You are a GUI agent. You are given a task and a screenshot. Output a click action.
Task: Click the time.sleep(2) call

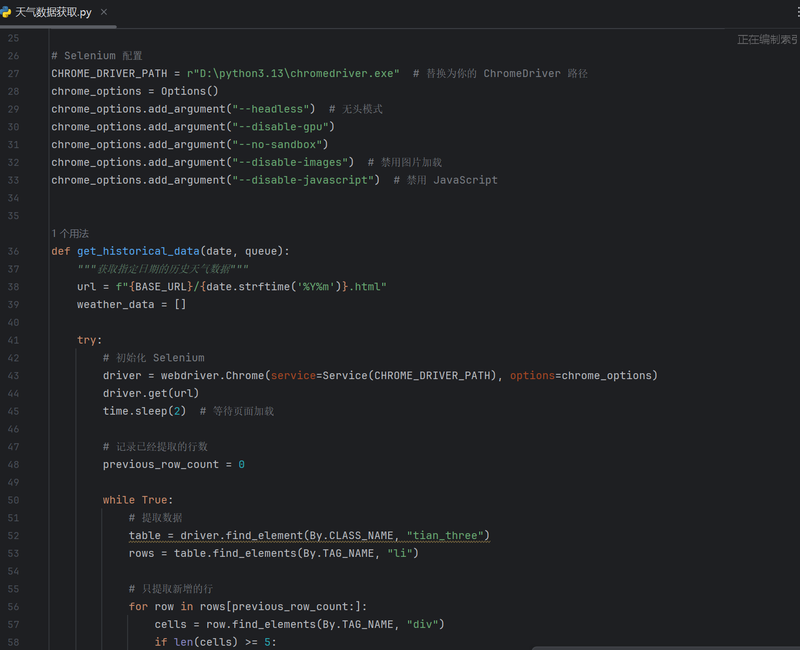click(x=144, y=411)
